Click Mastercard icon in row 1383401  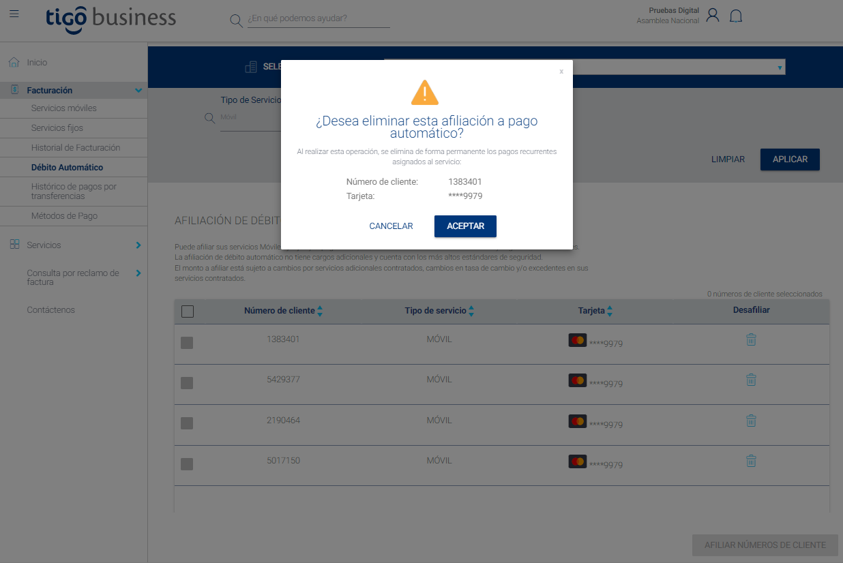coord(577,340)
